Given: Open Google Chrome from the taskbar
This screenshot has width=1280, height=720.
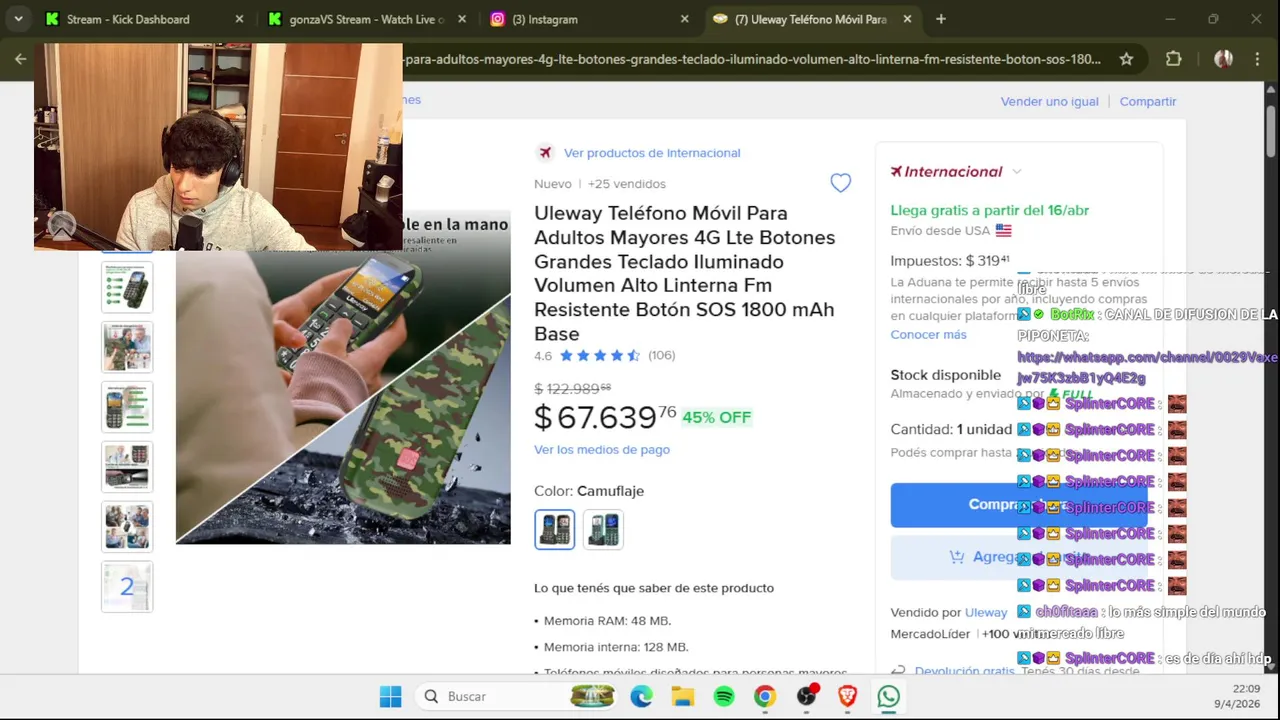Looking at the screenshot, I should [x=765, y=696].
